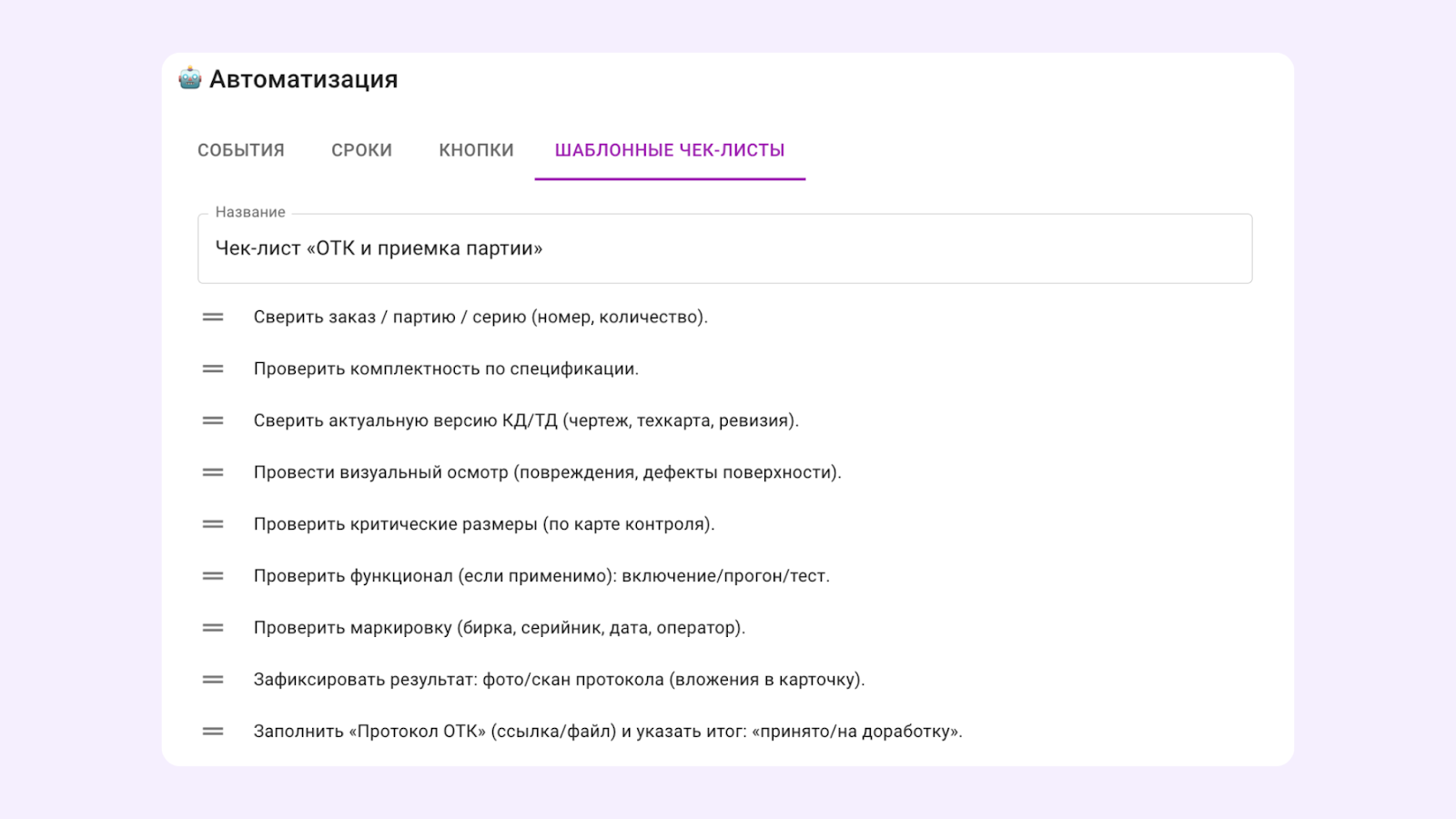Select checklist item about визуальный осмотр
This screenshot has width=1456, height=819.
click(x=547, y=472)
